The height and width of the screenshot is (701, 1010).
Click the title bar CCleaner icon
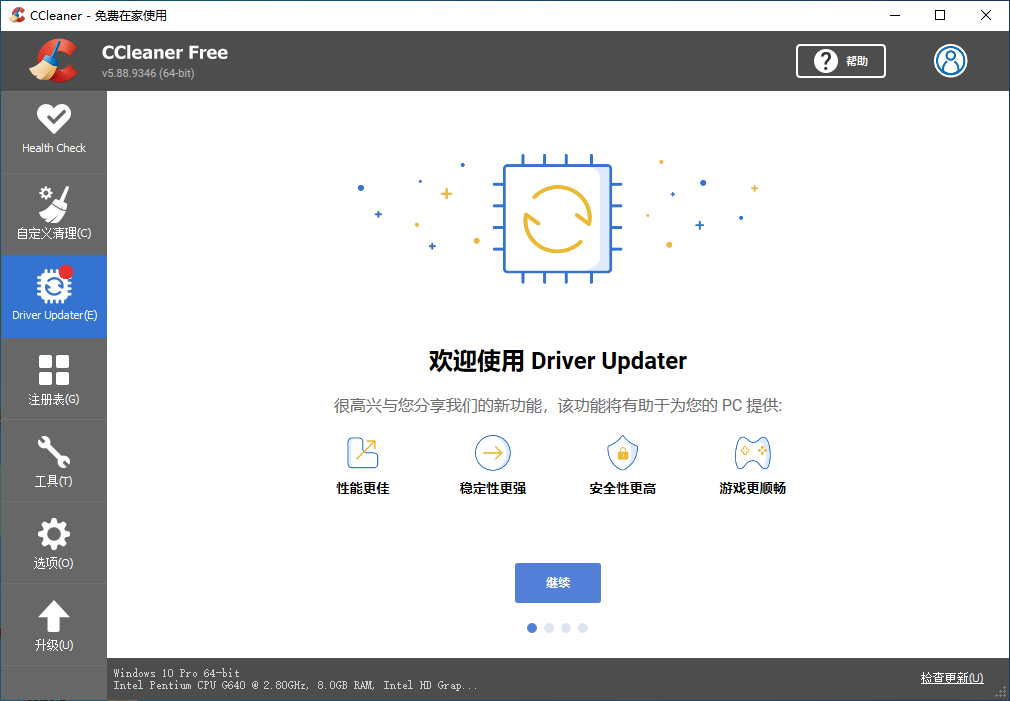16,15
